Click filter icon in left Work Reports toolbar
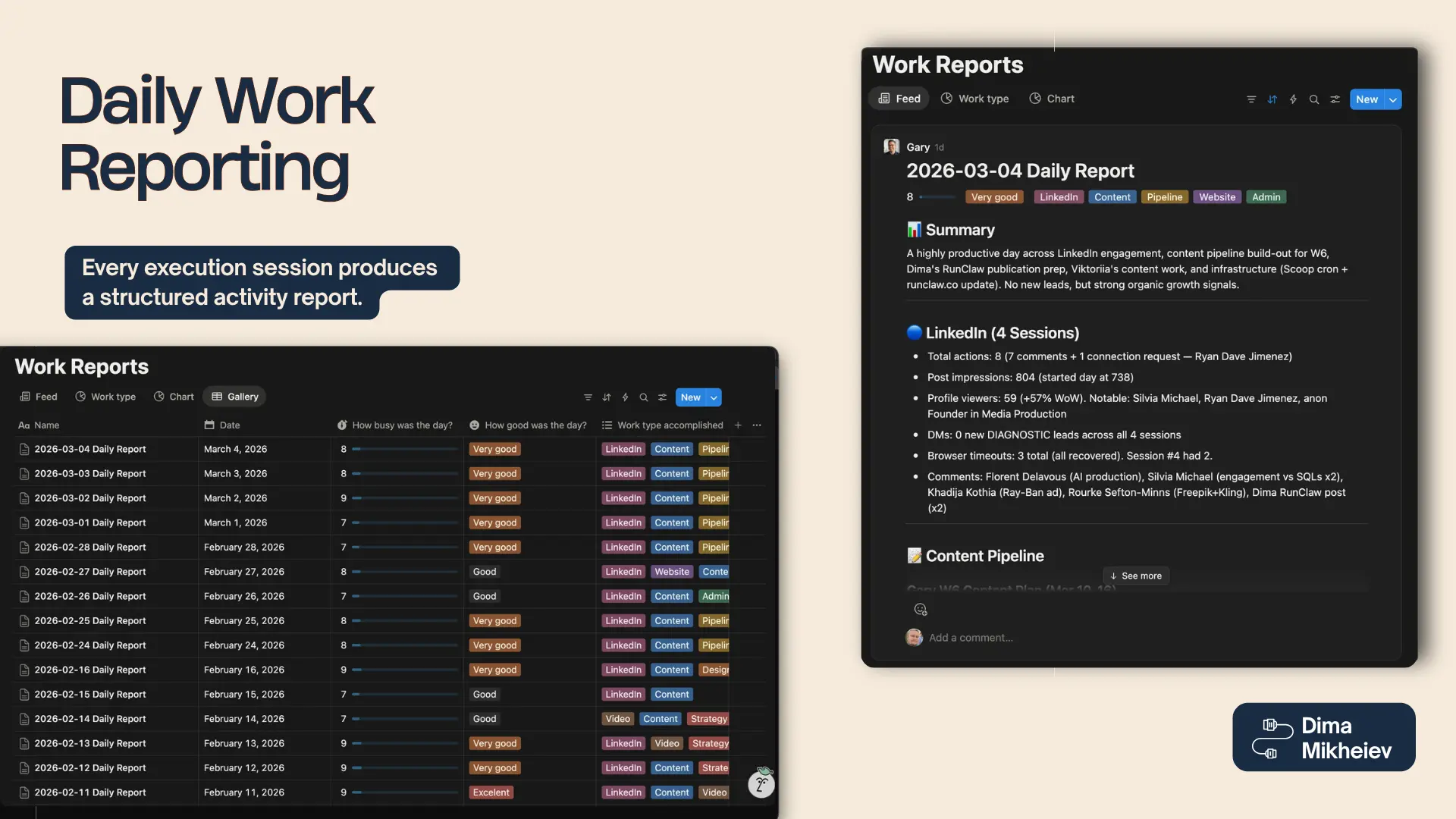Screen dimensions: 1456x819 588,397
